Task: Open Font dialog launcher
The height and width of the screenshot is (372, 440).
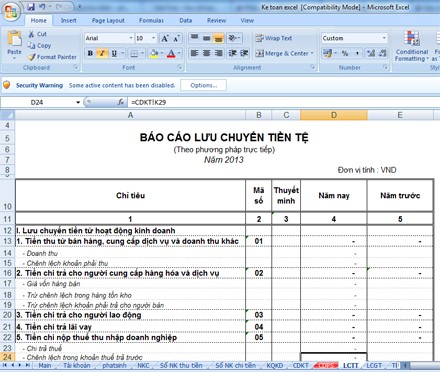Action: (x=180, y=67)
